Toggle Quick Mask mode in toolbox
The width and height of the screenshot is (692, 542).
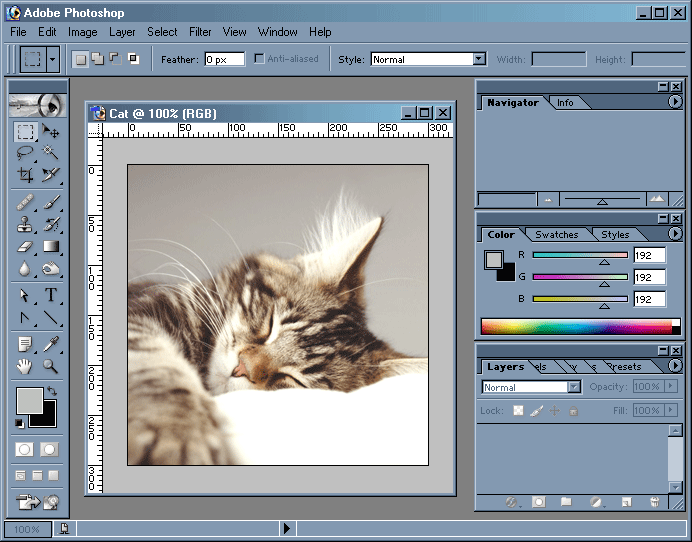[x=49, y=450]
